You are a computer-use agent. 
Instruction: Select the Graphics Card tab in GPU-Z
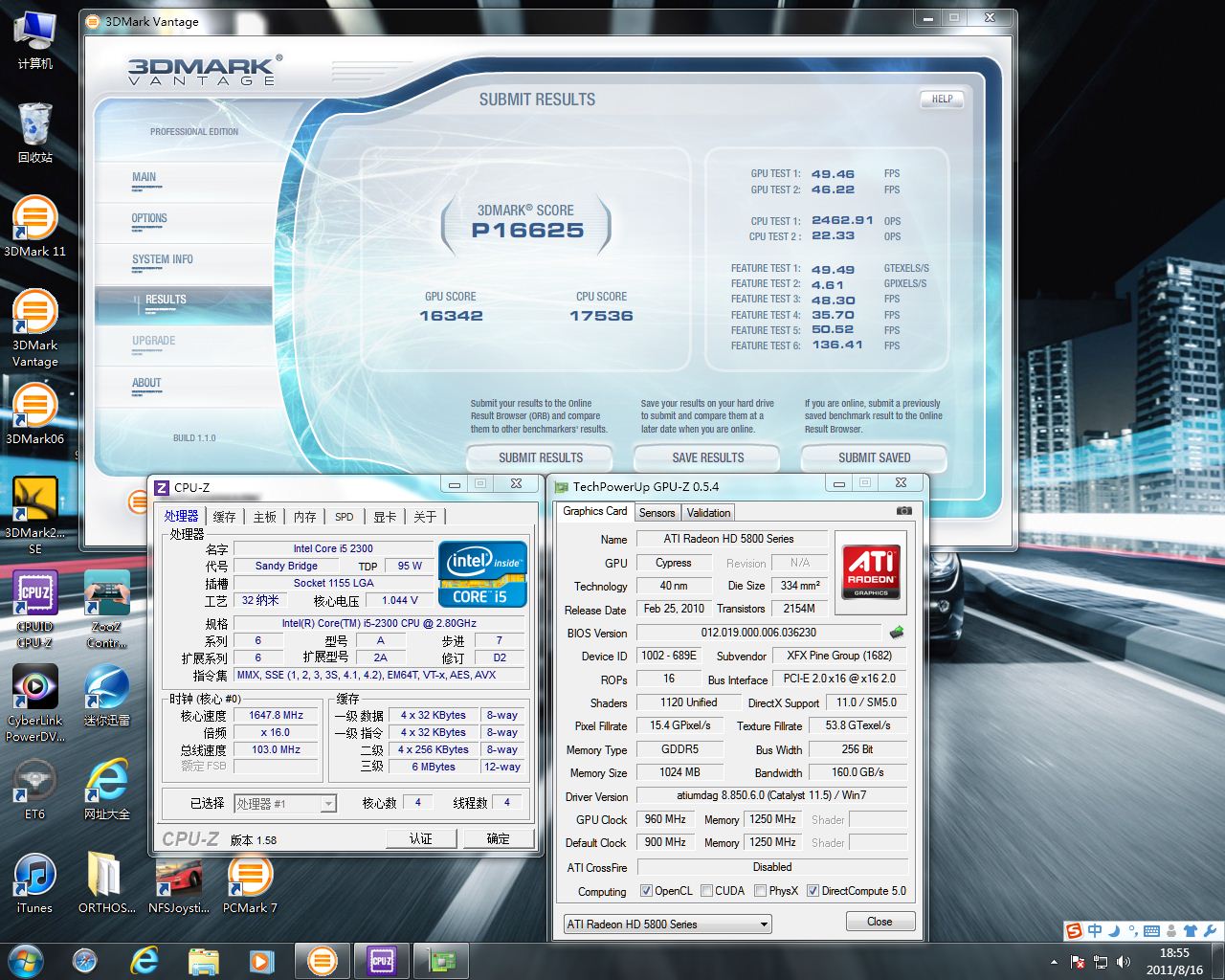[594, 511]
